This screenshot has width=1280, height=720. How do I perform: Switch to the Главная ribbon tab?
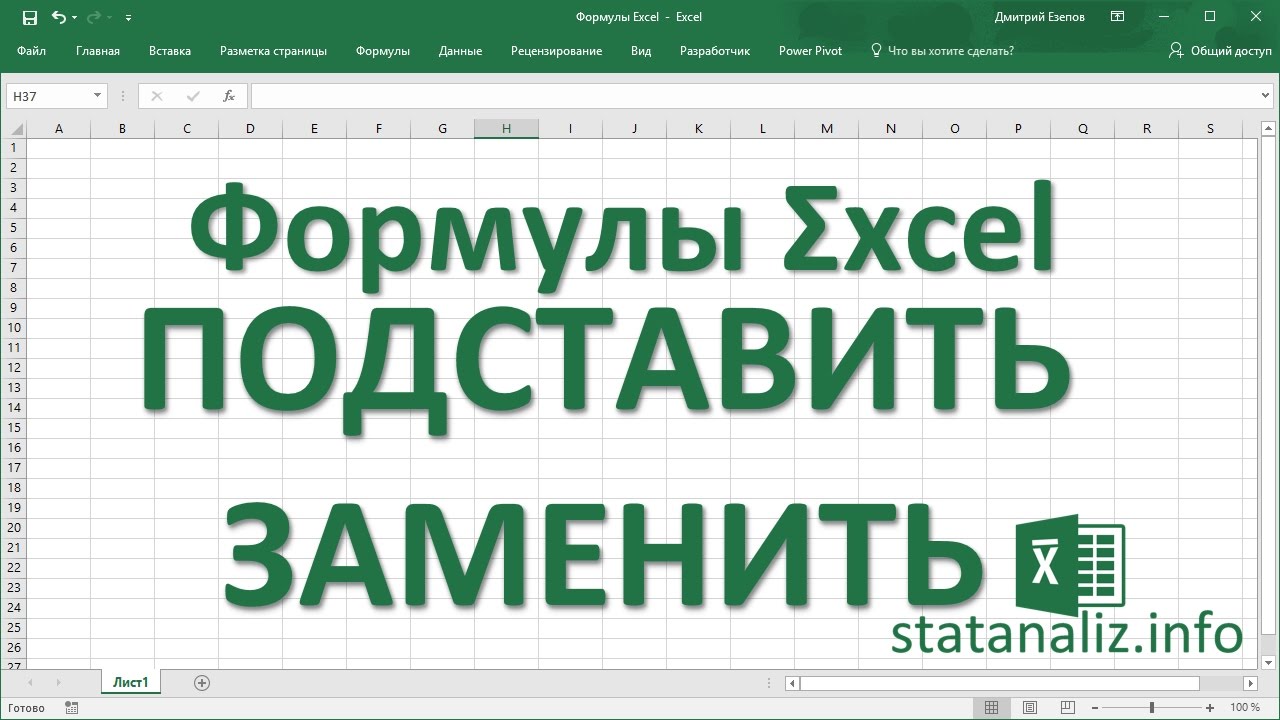tap(98, 51)
